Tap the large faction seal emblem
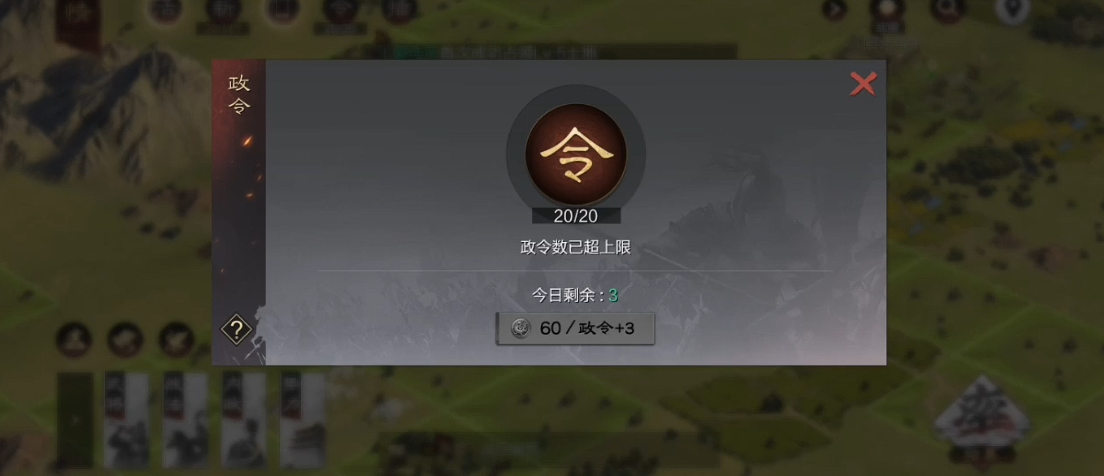 981,417
